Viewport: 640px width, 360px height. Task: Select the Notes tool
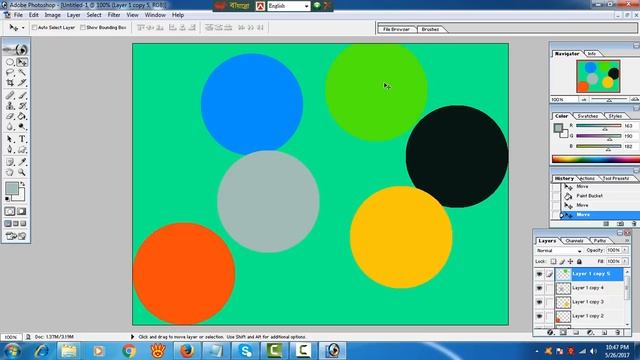tap(10, 162)
